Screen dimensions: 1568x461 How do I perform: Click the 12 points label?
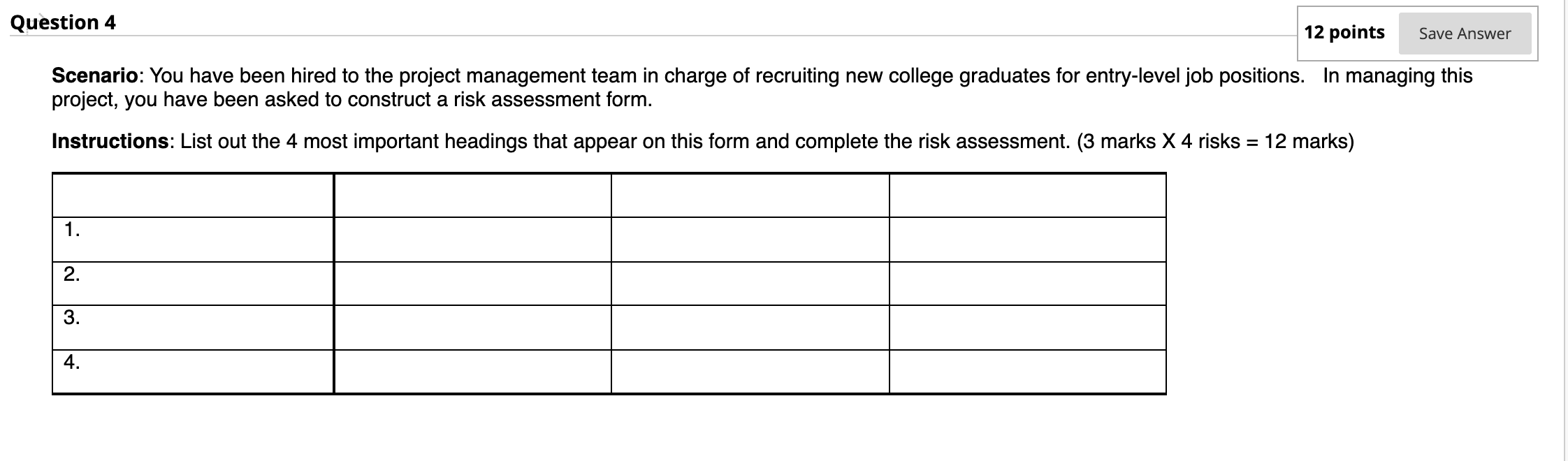[x=1344, y=32]
